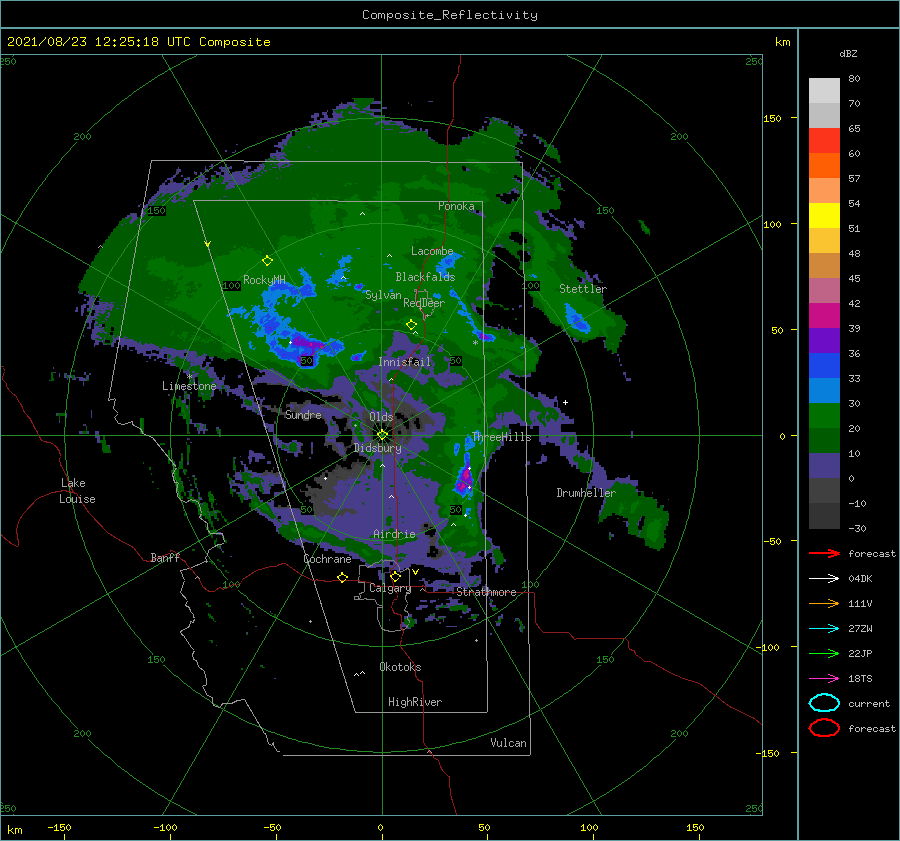
Task: Click the radar center marker near Olds
Action: click(x=382, y=435)
